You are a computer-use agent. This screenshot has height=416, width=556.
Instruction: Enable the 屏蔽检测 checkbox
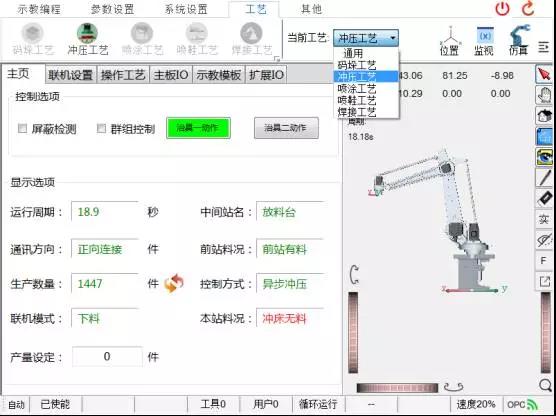22,128
